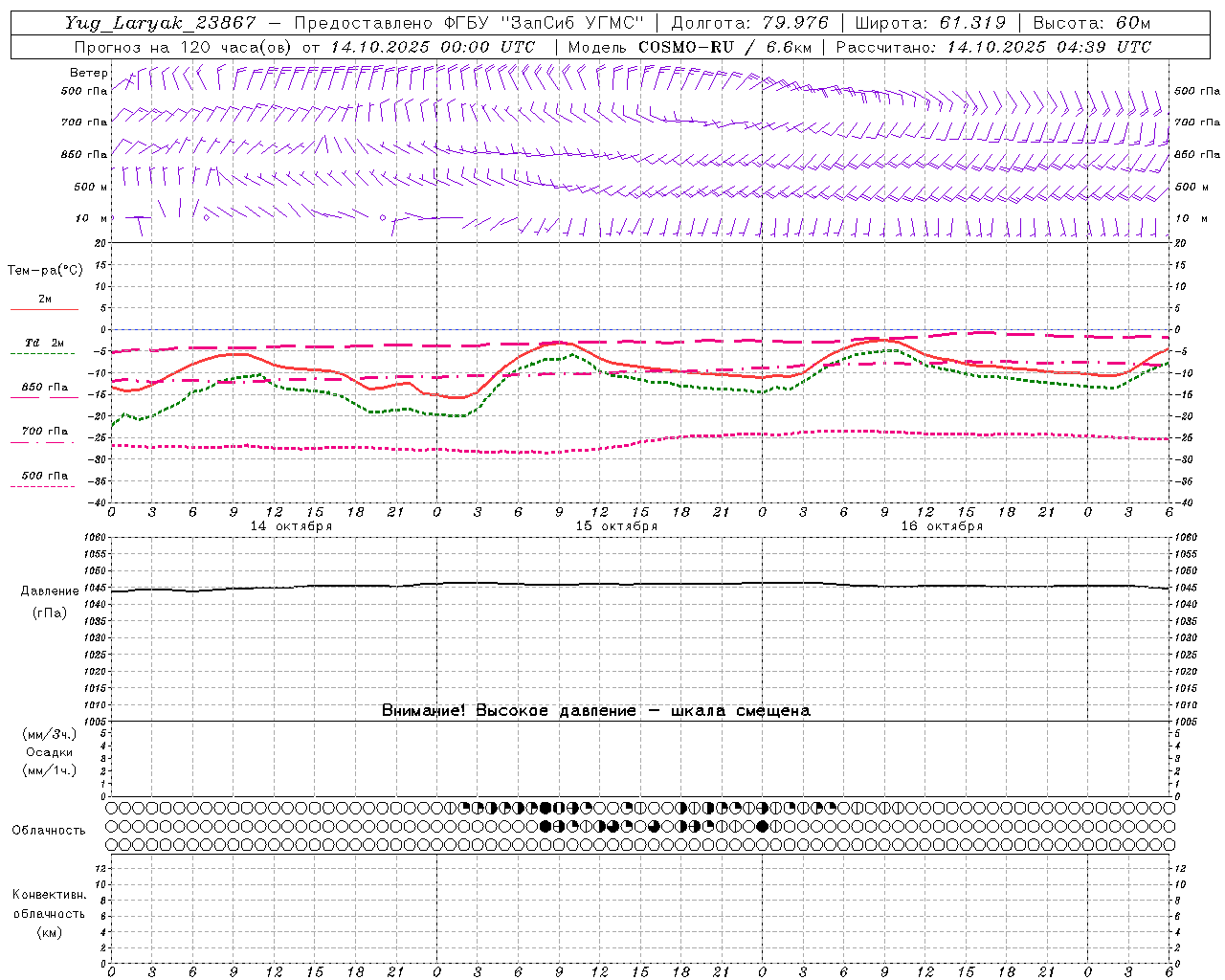1225x980 pixels.
Task: Click the Модель COSMO-RU / 6.6км entry
Action: click(x=690, y=47)
